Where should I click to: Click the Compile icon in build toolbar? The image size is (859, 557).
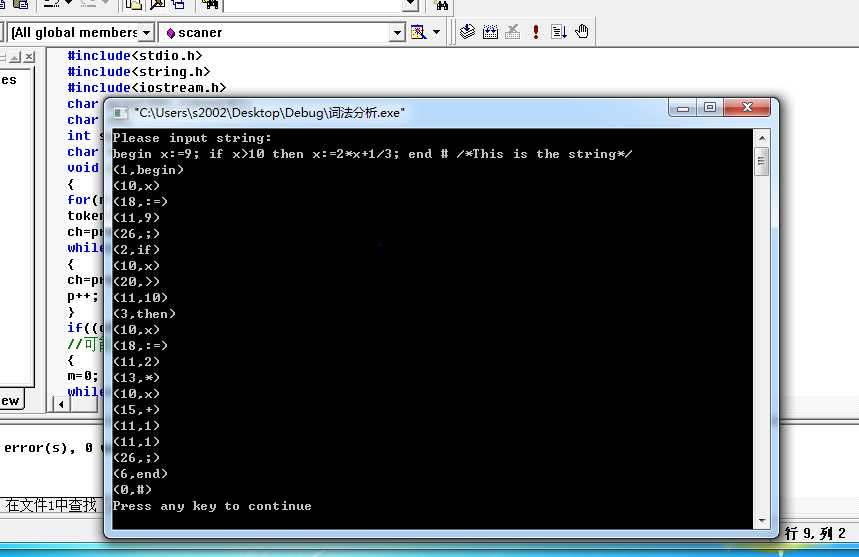(467, 32)
